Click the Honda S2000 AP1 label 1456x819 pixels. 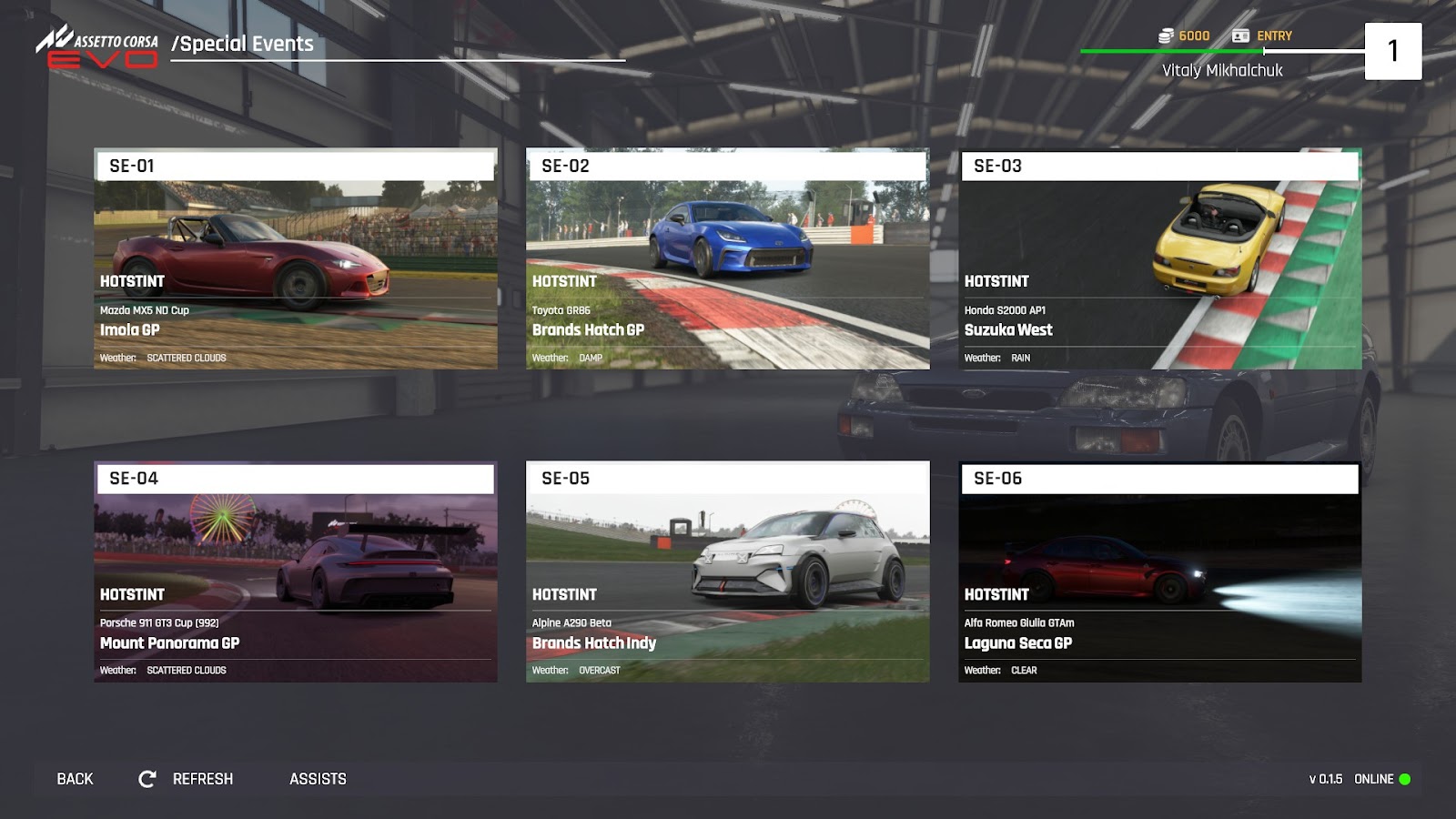click(x=1005, y=310)
